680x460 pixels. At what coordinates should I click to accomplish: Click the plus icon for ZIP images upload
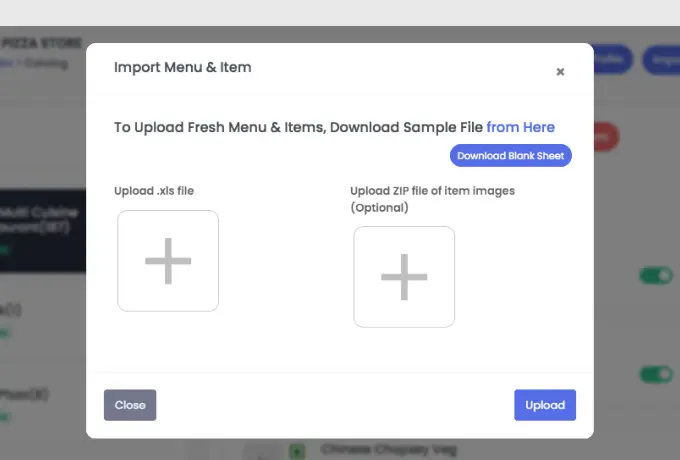pyautogui.click(x=404, y=277)
